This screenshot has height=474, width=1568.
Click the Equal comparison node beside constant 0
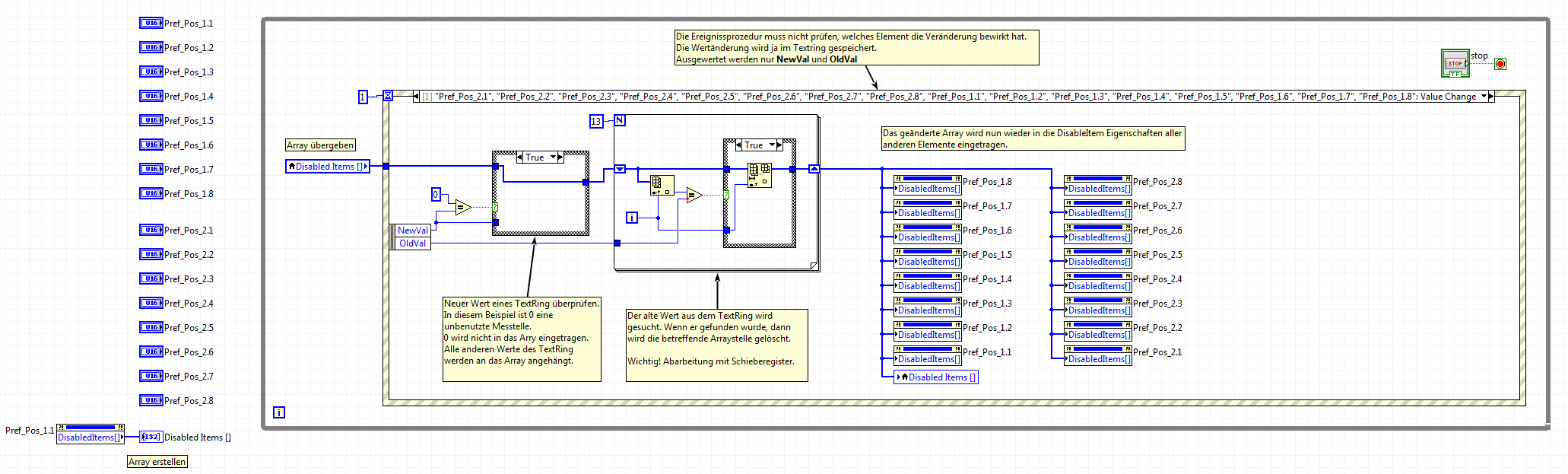[463, 207]
